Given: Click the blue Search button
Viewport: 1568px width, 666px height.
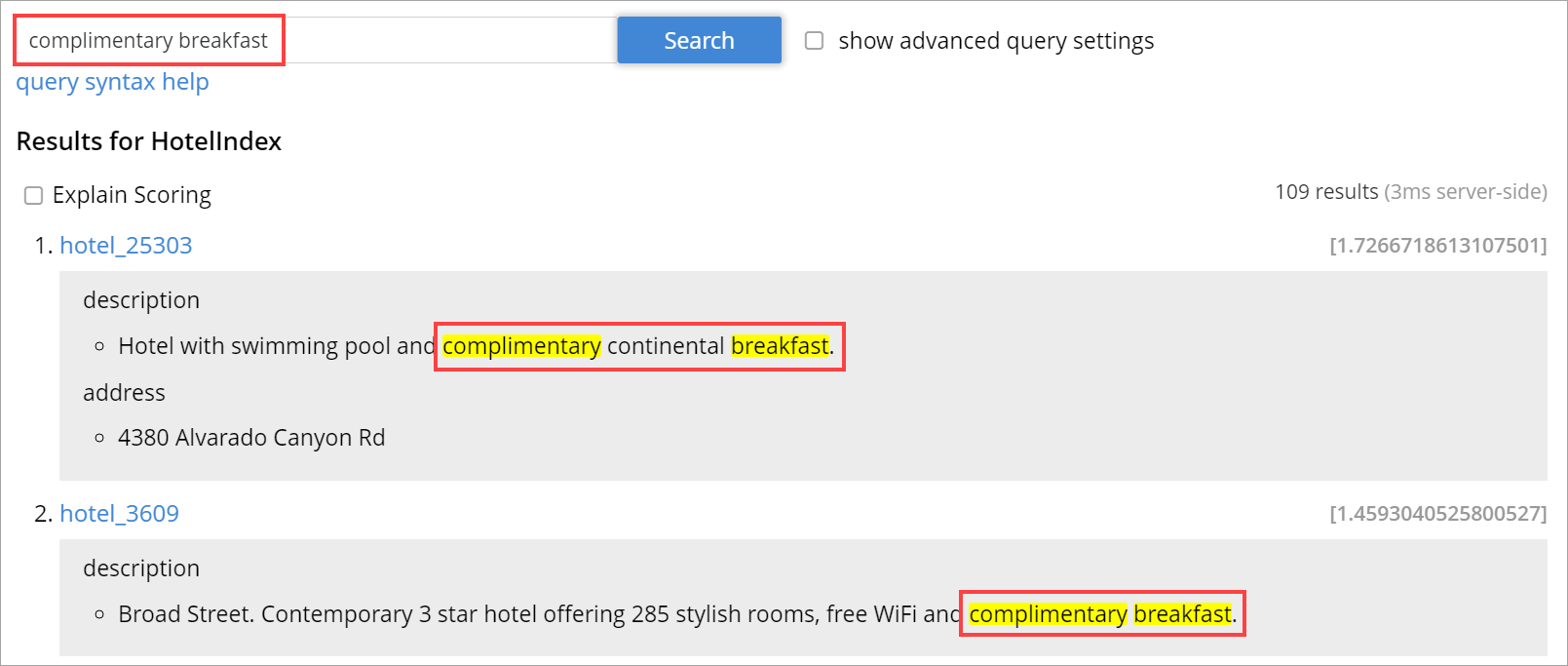Looking at the screenshot, I should click(699, 40).
